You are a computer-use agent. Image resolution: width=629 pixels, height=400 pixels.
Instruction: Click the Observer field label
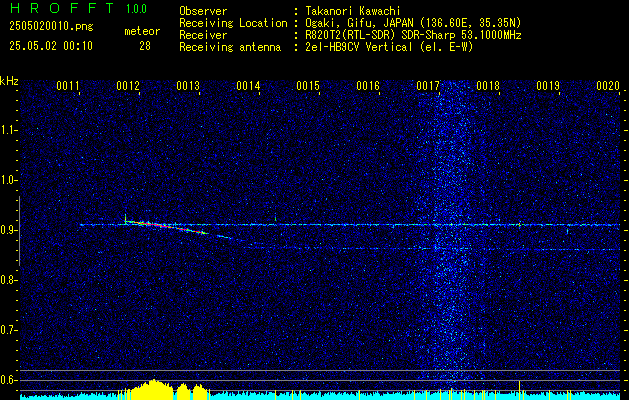coord(203,11)
